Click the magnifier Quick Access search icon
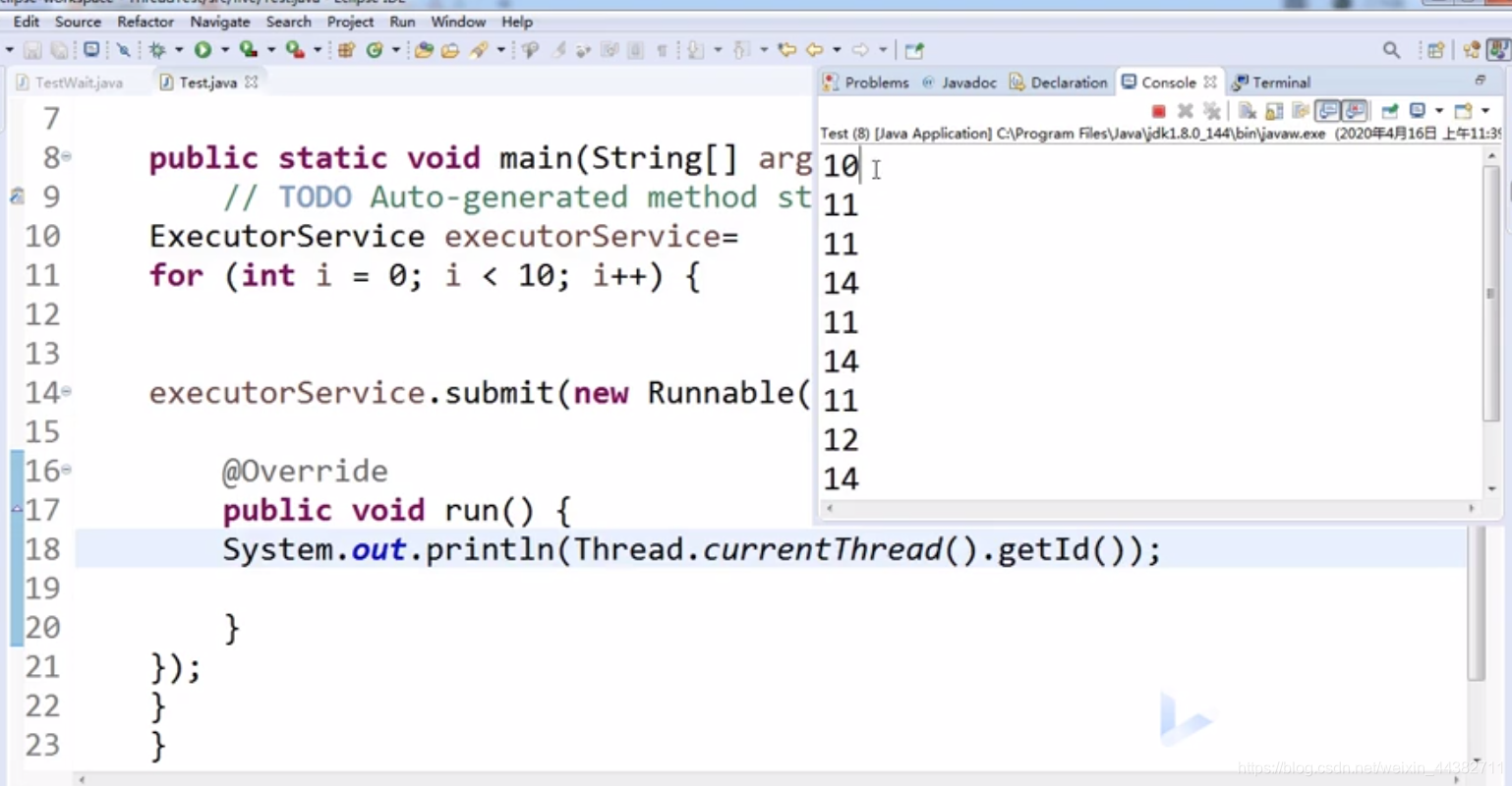 [1391, 50]
